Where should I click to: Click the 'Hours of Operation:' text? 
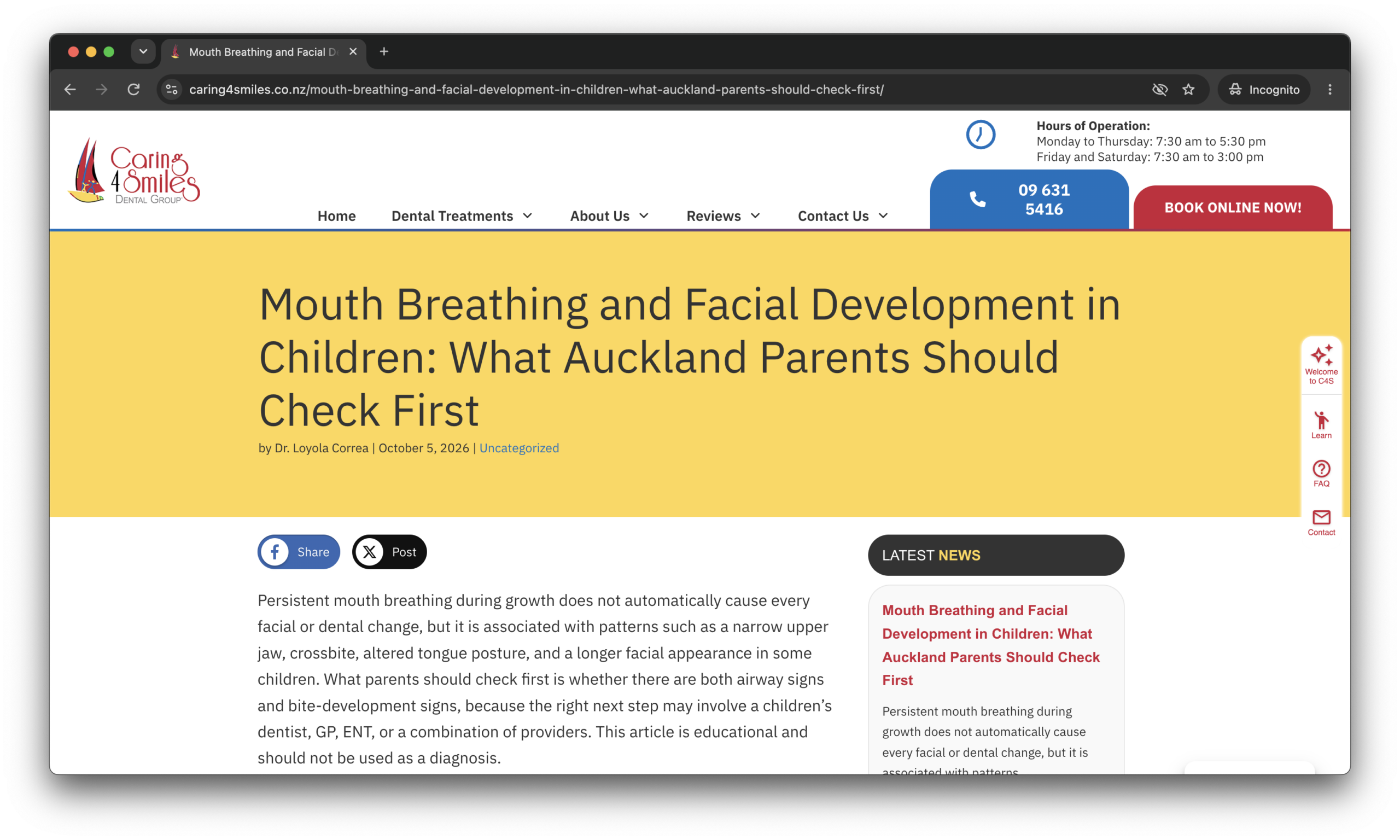point(1093,126)
